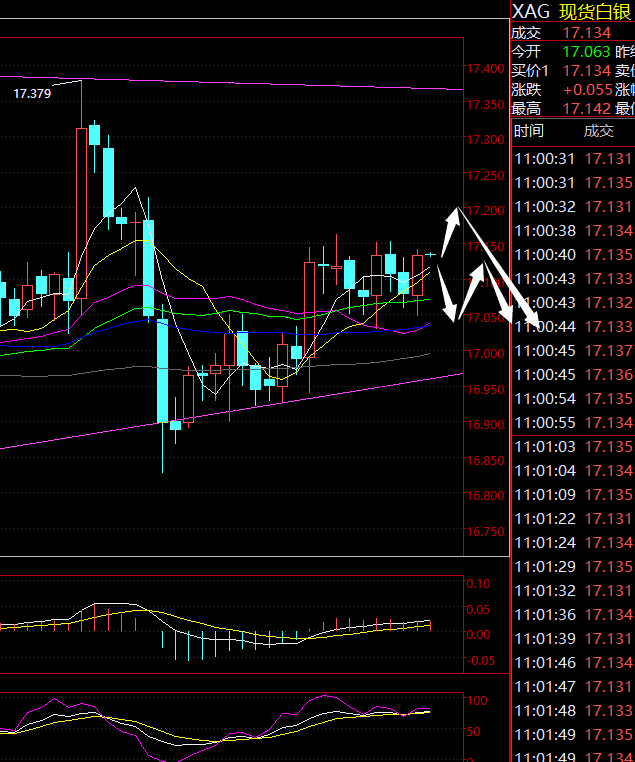The image size is (635, 762).
Task: Click price 17.136 in the 11:00:45 row
Action: click(x=609, y=375)
